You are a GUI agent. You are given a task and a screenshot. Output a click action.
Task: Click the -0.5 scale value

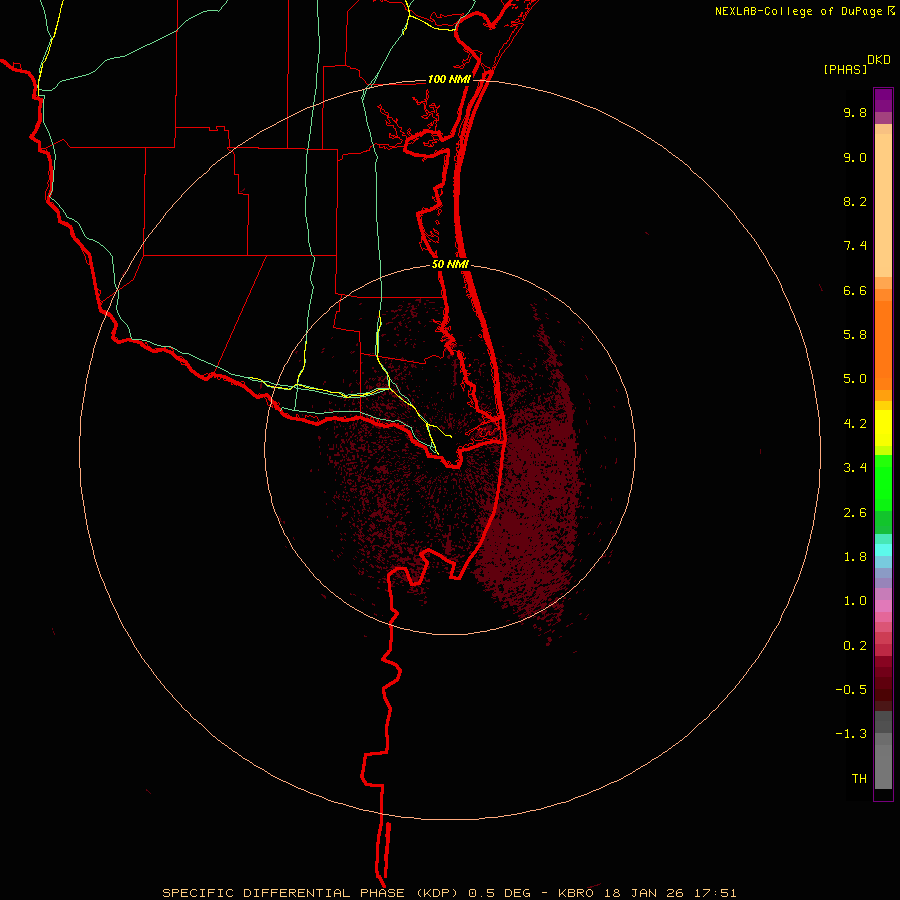(851, 690)
